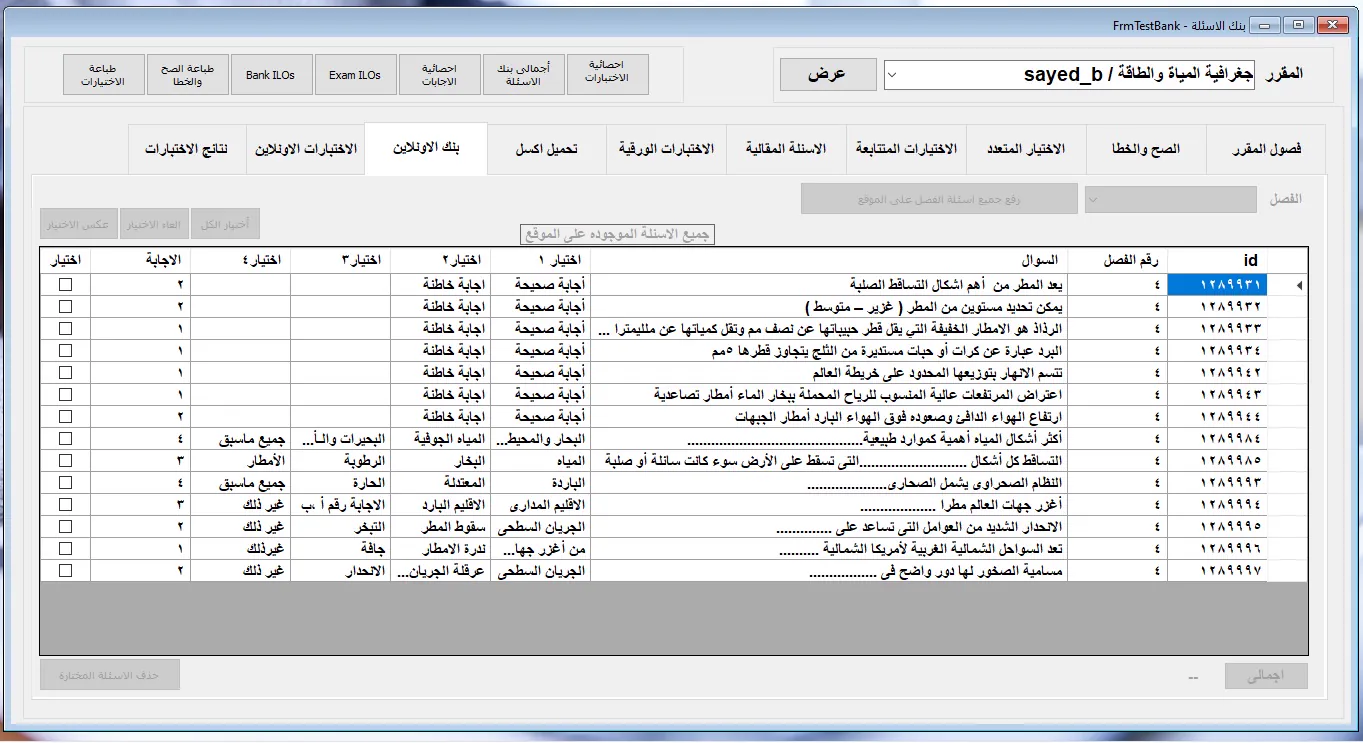The image size is (1363, 743).
Task: Switch to the فصول المقرر tab
Action: point(1266,149)
